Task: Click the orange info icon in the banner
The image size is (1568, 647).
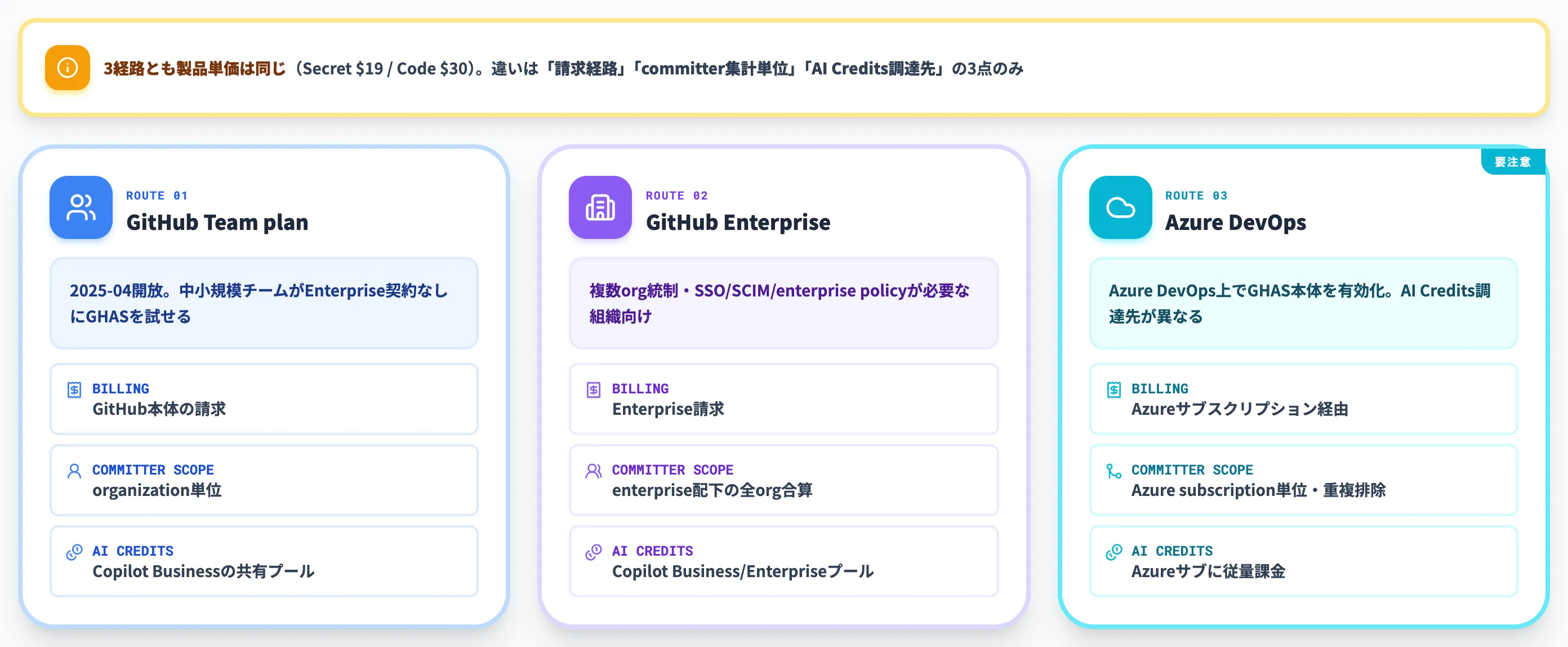Action: (x=68, y=68)
